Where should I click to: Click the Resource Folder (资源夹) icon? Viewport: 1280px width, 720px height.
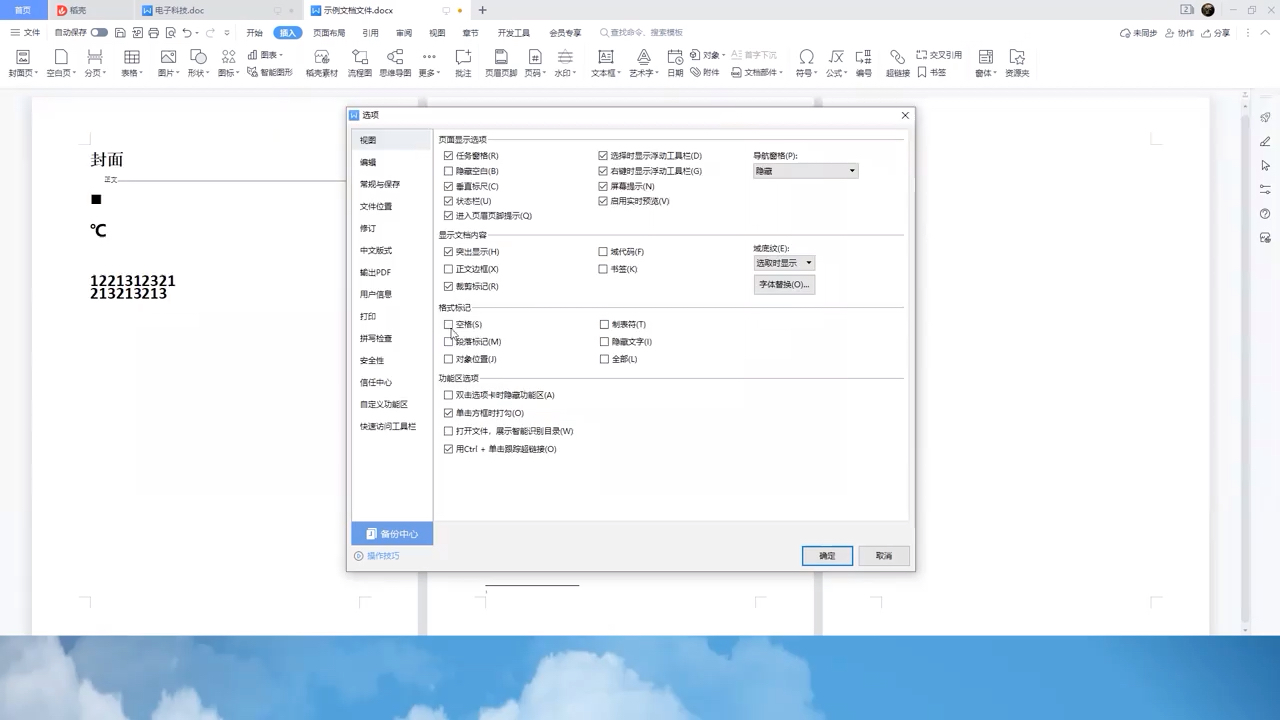click(x=1017, y=63)
